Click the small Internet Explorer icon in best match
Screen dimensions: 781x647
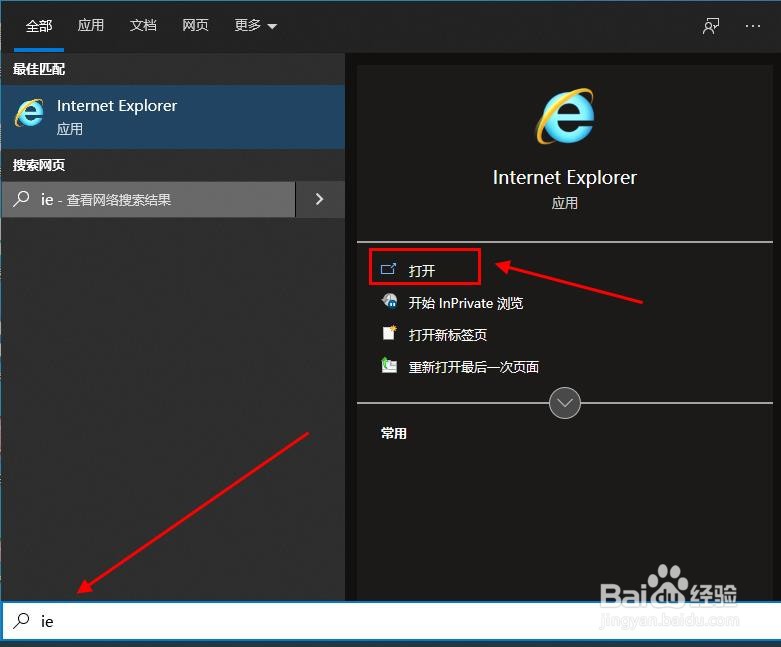pos(29,113)
